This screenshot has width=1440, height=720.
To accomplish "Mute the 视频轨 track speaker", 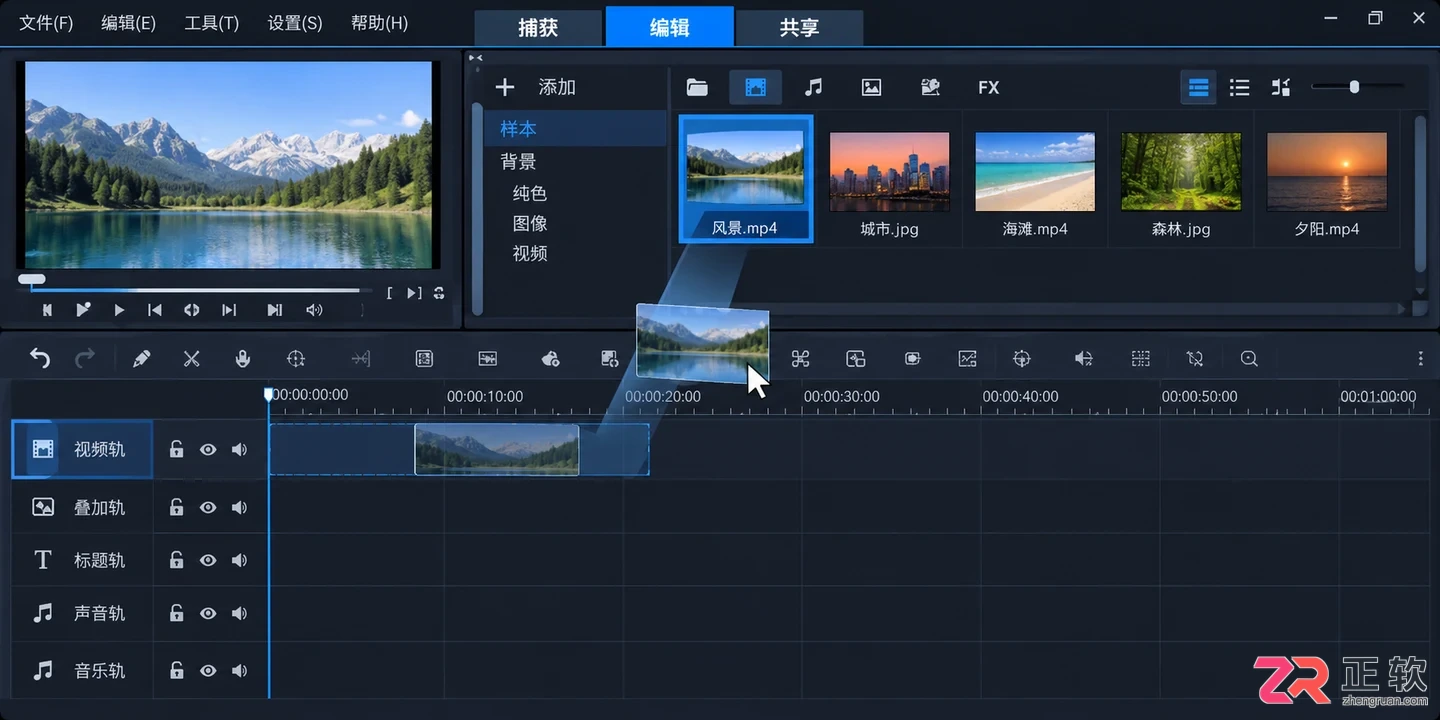I will point(239,450).
